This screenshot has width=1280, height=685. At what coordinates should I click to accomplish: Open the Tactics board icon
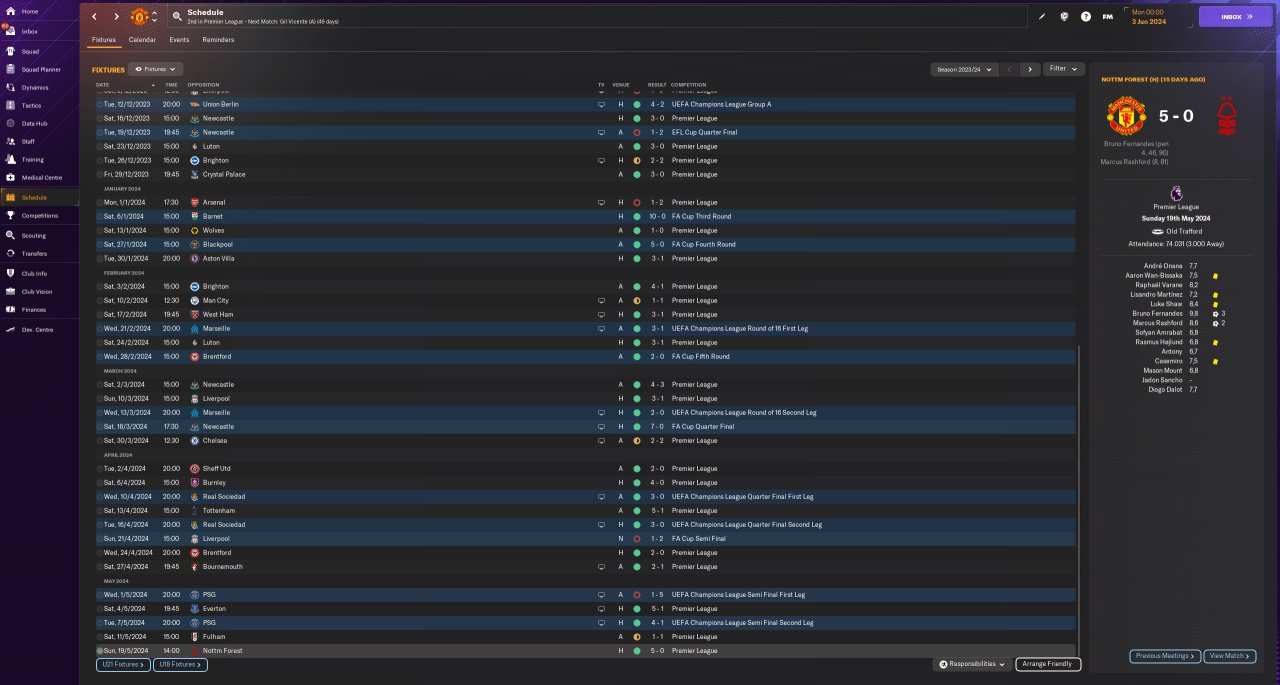click(9, 105)
